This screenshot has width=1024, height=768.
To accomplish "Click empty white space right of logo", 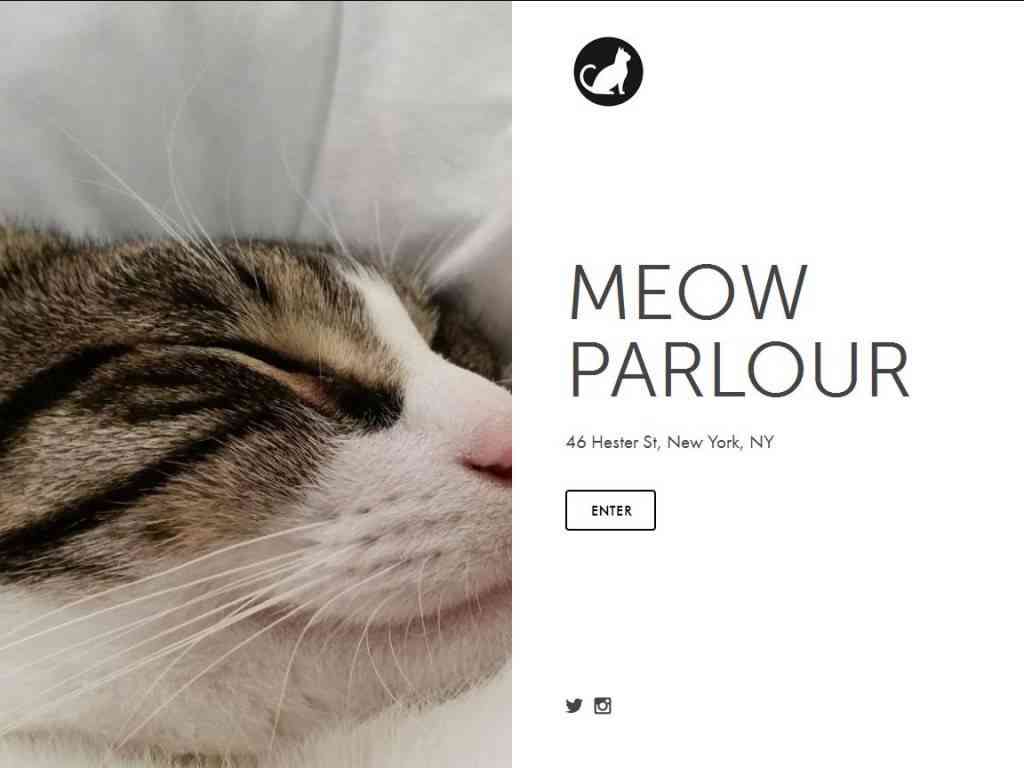I will (816, 72).
